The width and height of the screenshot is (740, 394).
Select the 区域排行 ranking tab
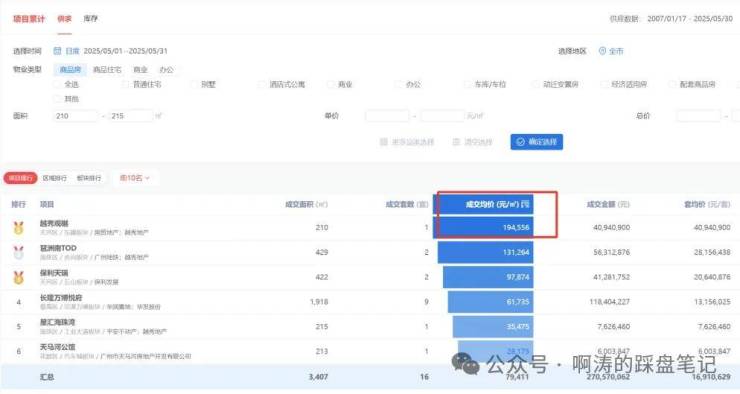point(55,178)
